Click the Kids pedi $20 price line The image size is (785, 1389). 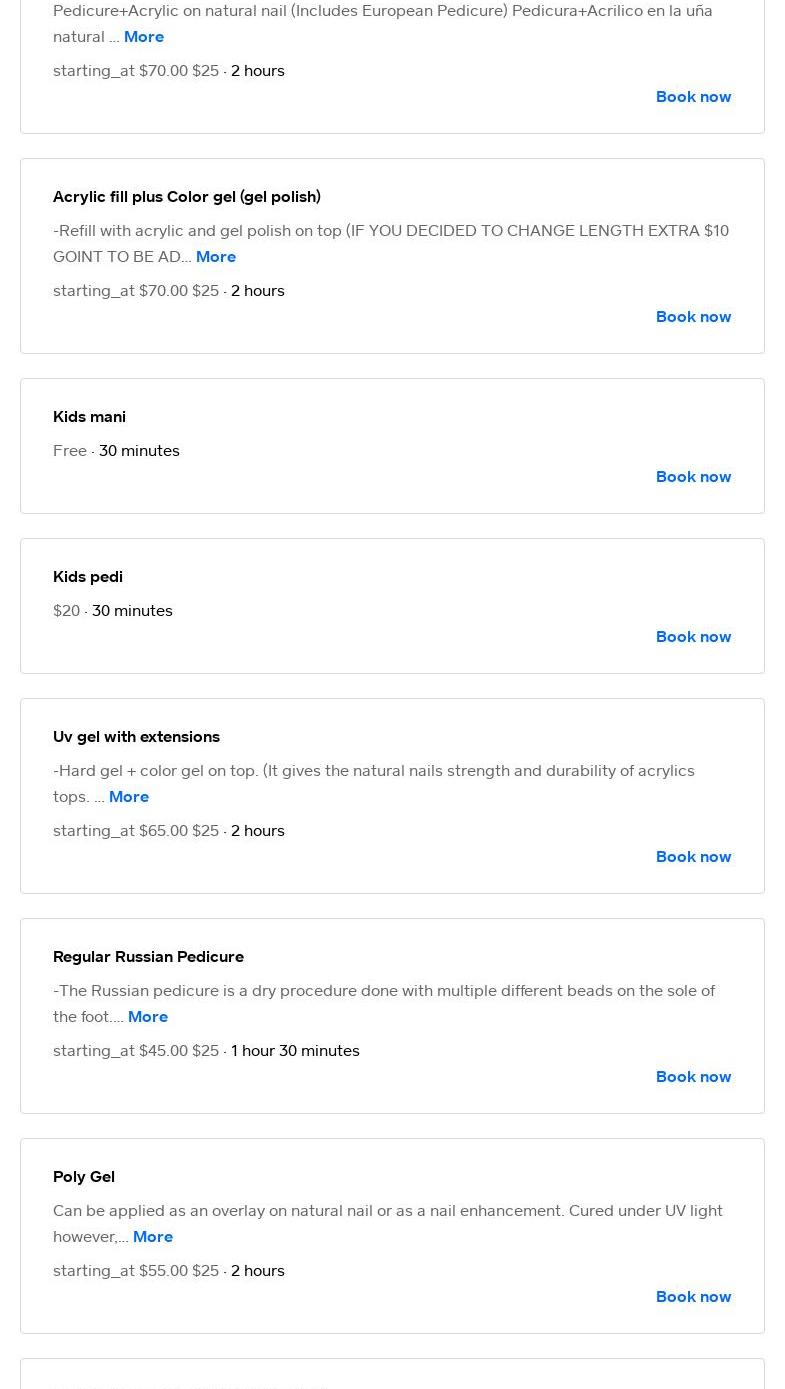tap(113, 611)
